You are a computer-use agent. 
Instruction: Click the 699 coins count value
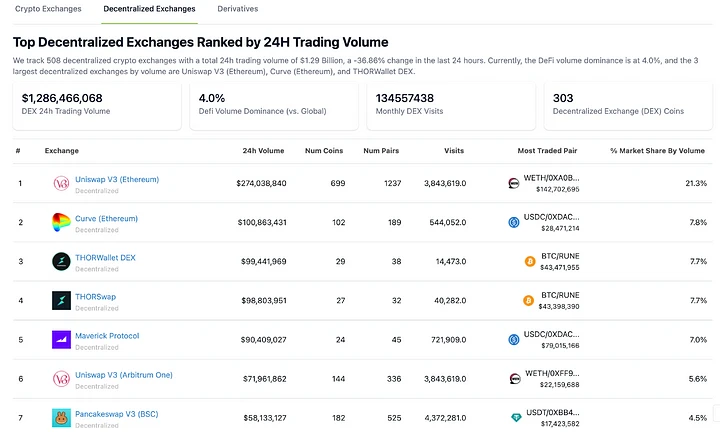click(x=338, y=183)
